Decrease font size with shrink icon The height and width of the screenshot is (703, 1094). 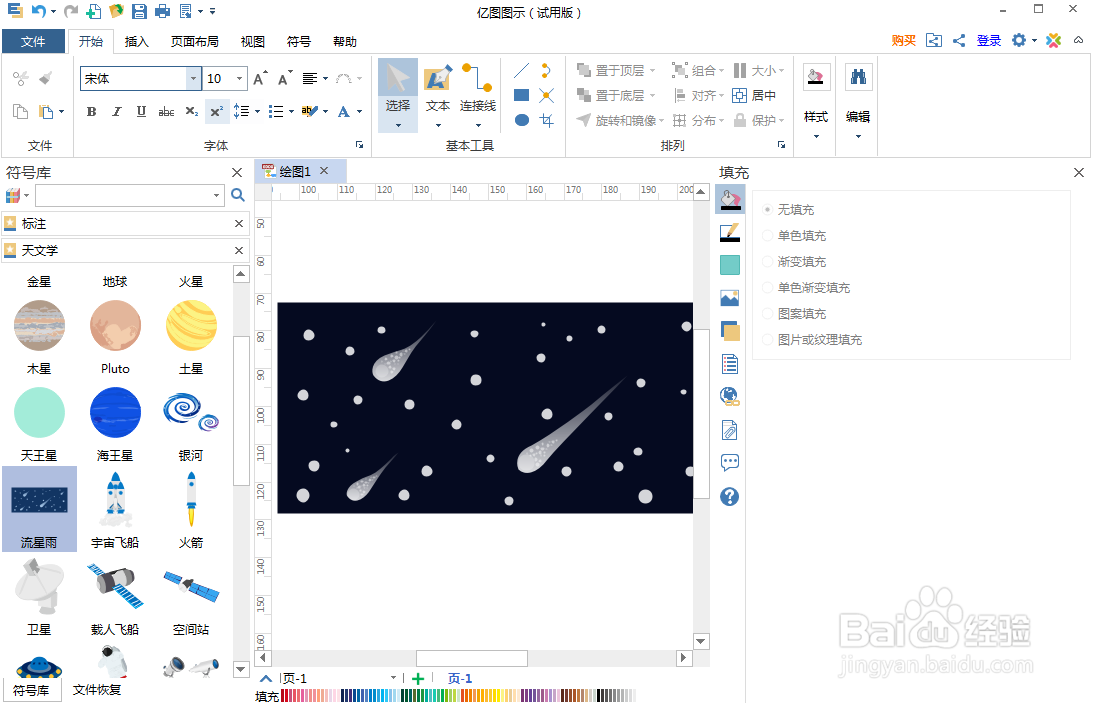pos(285,79)
